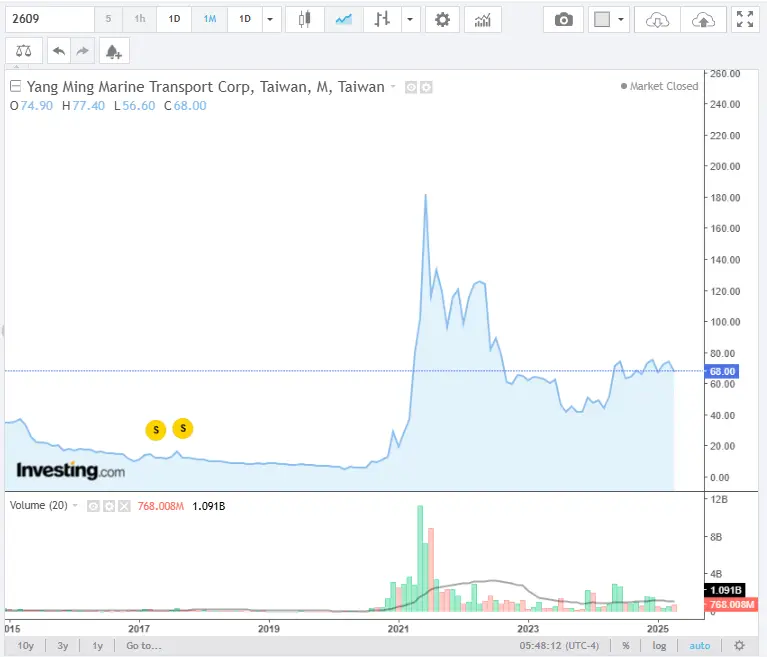This screenshot has height=657, width=767.
Task: Click the 2609 symbol search field
Action: pyautogui.click(x=49, y=19)
